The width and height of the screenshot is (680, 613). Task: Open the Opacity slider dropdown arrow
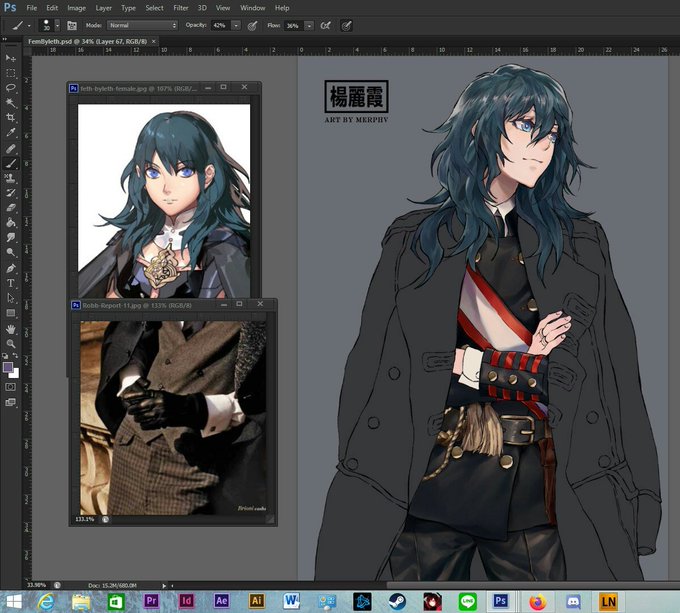(x=236, y=26)
